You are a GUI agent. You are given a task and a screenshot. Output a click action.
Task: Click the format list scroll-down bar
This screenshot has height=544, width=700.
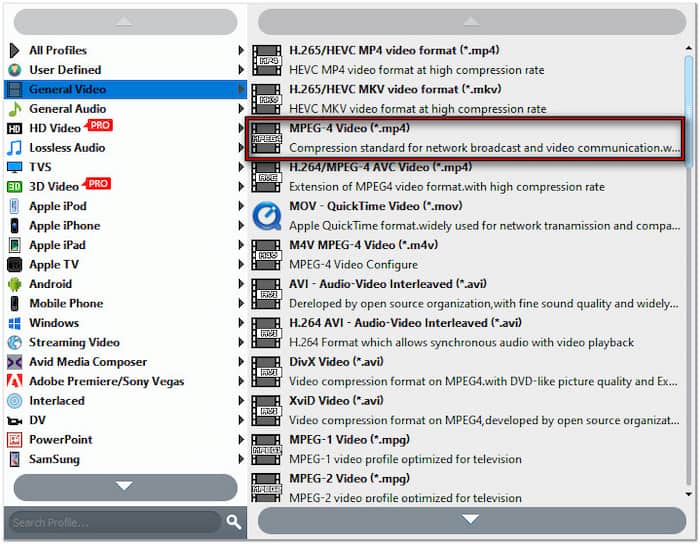point(472,520)
